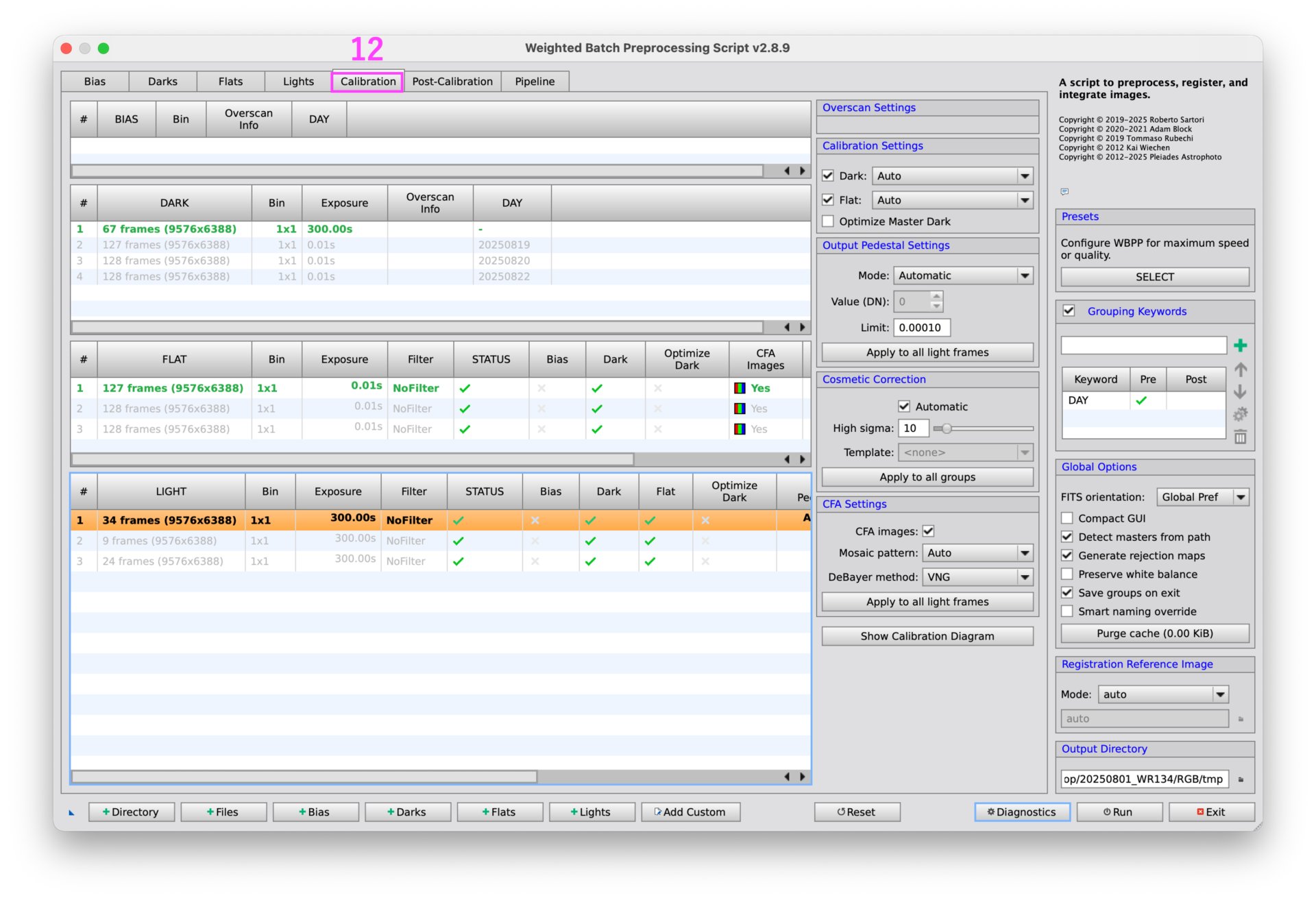Adjust the High sigma slider

click(947, 428)
